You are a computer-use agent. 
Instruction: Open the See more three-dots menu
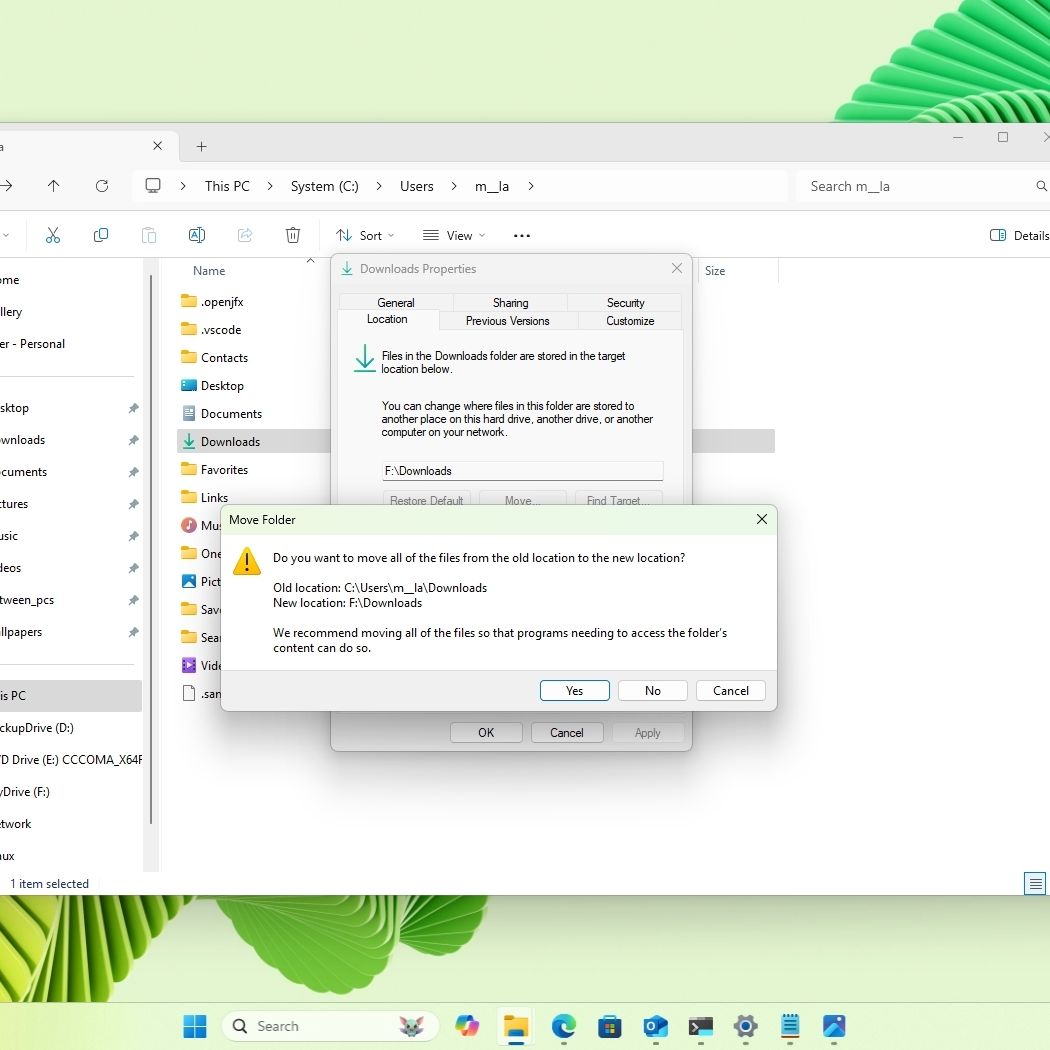coord(521,236)
